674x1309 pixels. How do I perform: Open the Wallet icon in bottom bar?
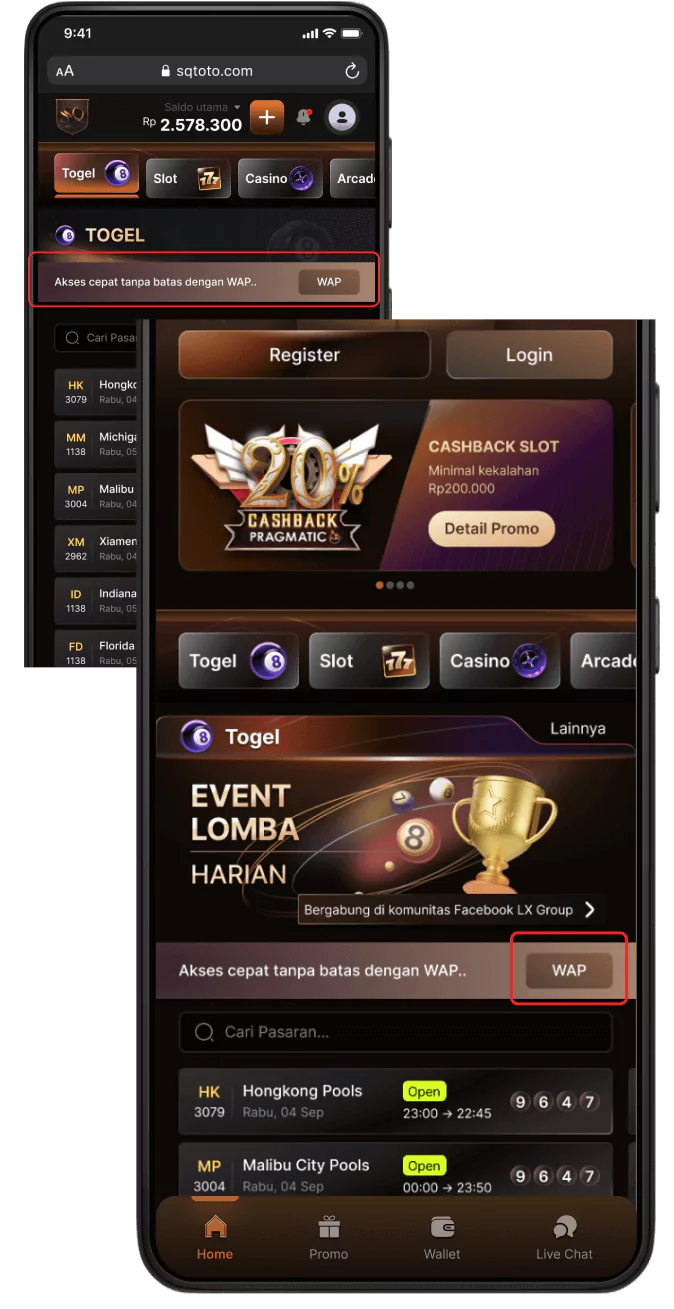pos(442,1227)
